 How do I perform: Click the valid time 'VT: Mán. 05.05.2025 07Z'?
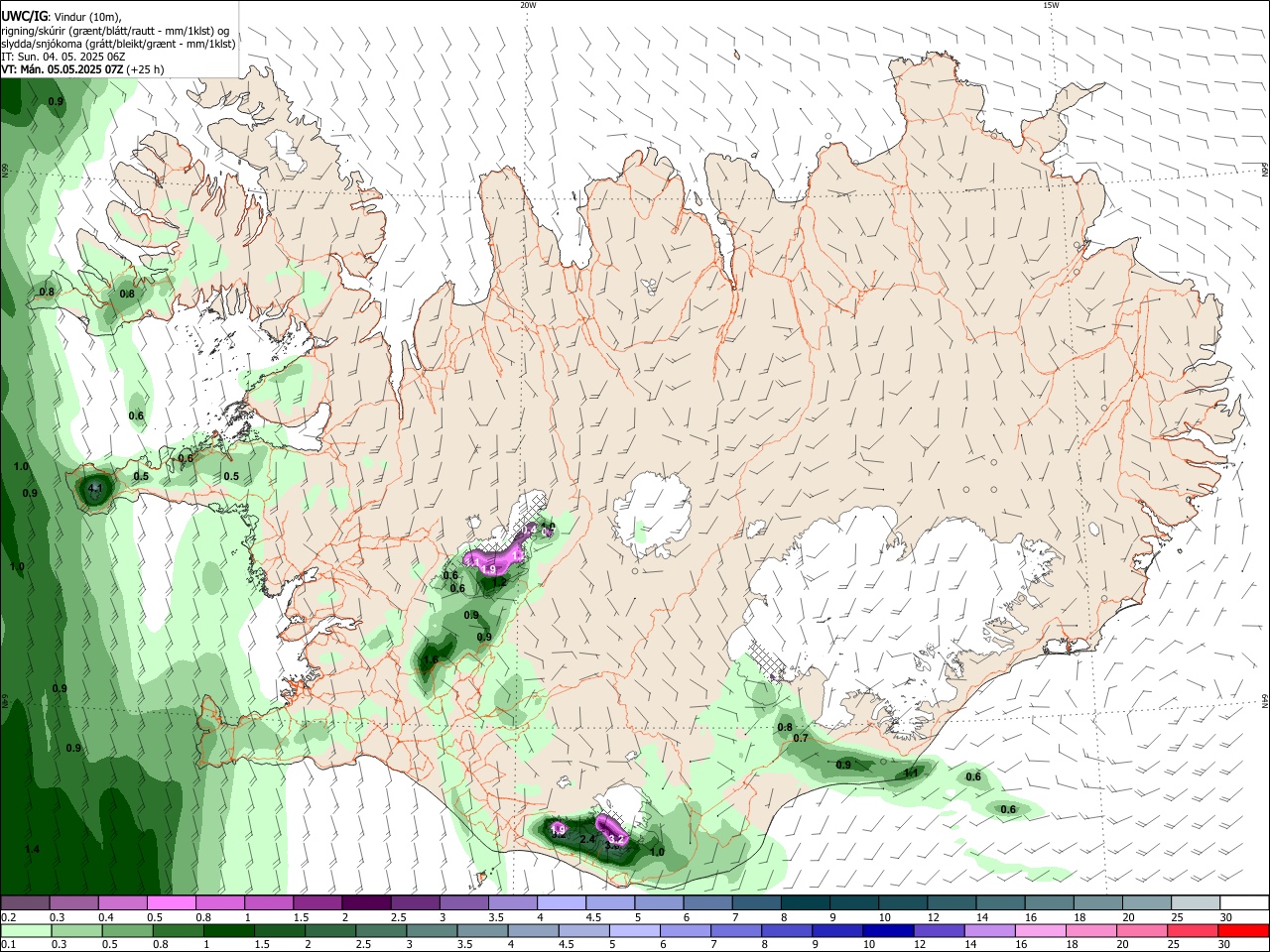coord(63,69)
